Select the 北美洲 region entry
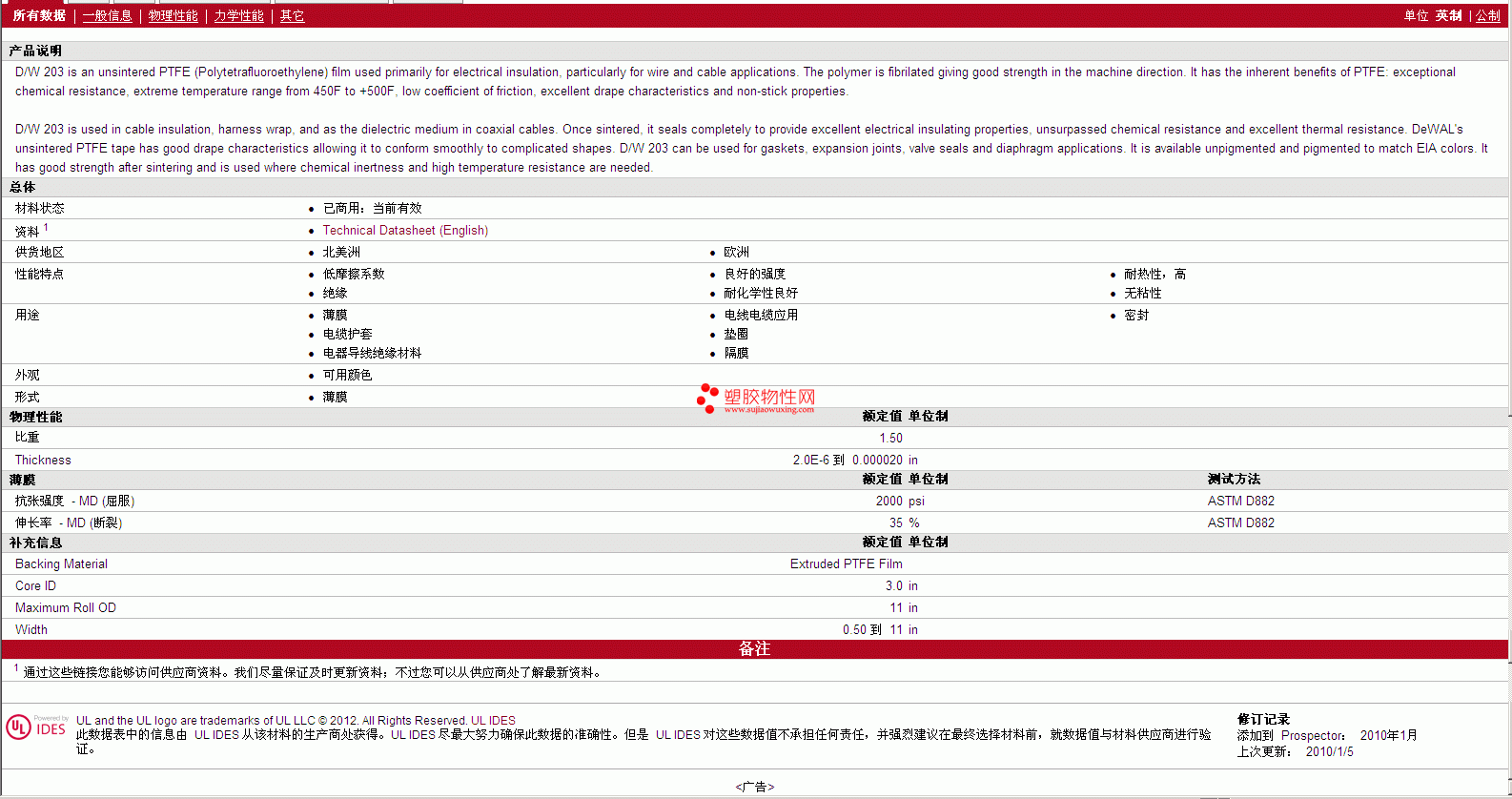Viewport: 1512px width, 799px height. [341, 253]
